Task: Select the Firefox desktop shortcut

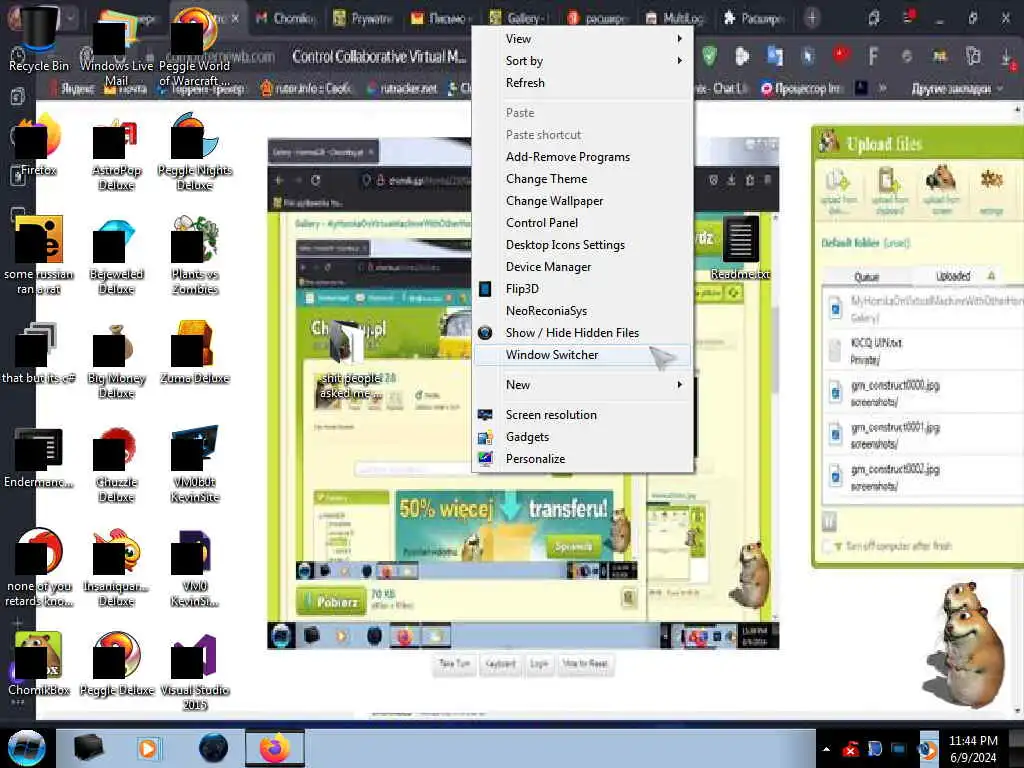Action: (x=39, y=145)
